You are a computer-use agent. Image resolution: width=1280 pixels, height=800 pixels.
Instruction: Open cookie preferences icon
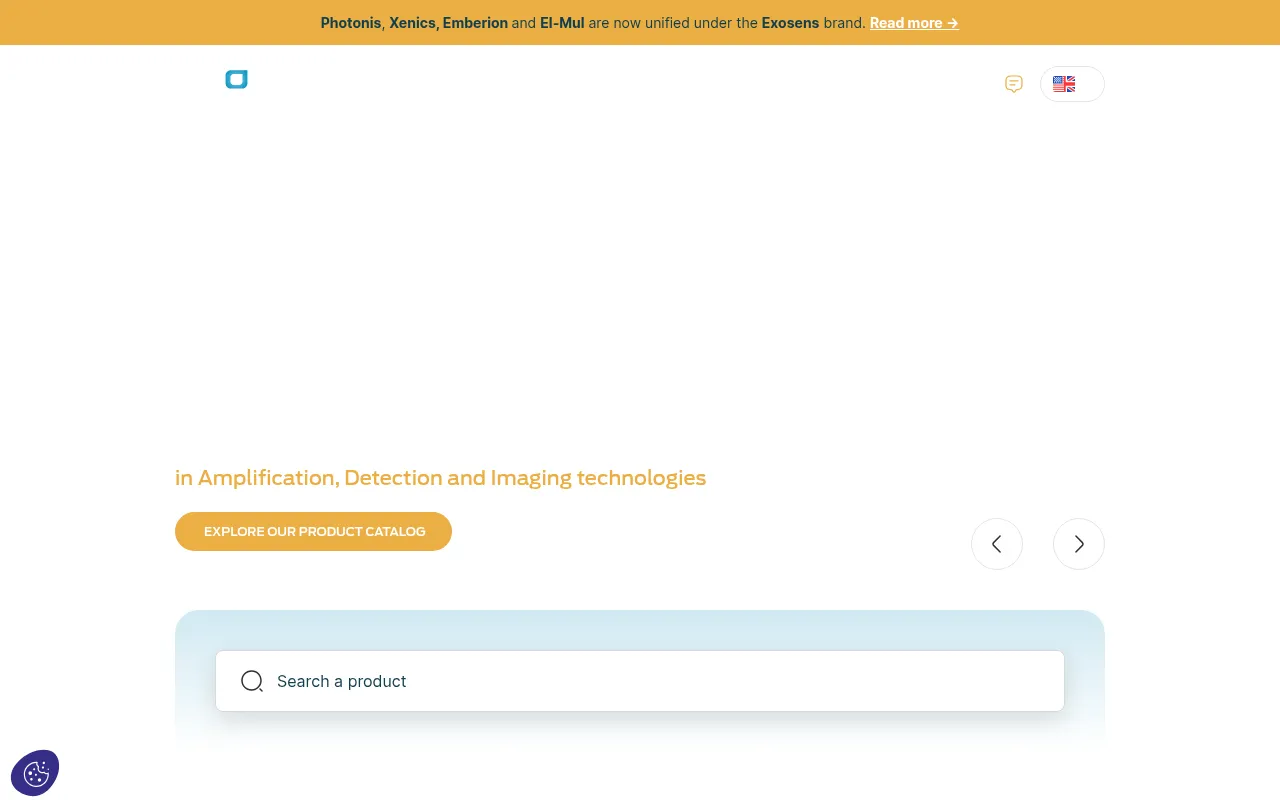pos(35,774)
